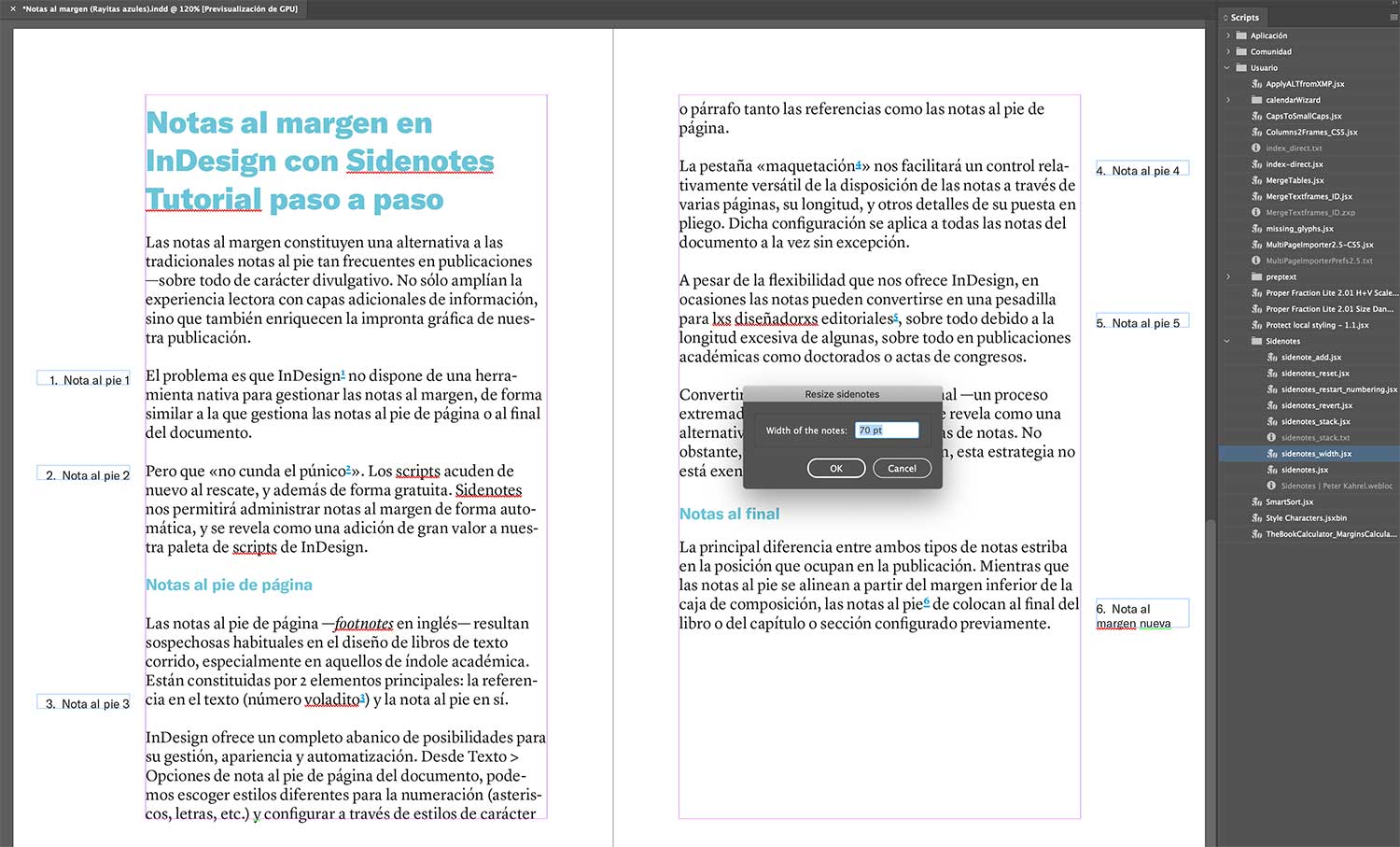Click the Width of the notes field
This screenshot has height=847, width=1400.
pyautogui.click(x=887, y=431)
